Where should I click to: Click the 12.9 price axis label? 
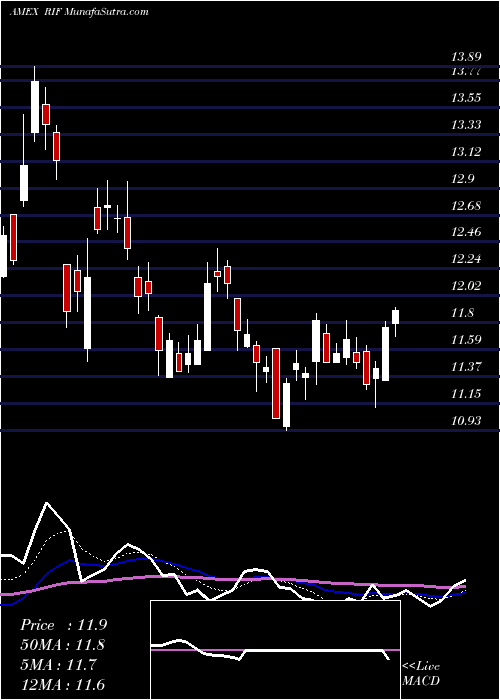coord(462,179)
